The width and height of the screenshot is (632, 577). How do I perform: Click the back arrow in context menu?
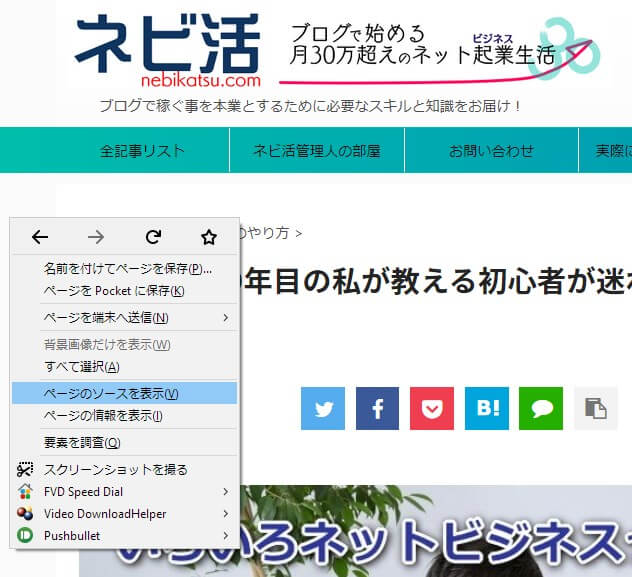click(x=40, y=237)
